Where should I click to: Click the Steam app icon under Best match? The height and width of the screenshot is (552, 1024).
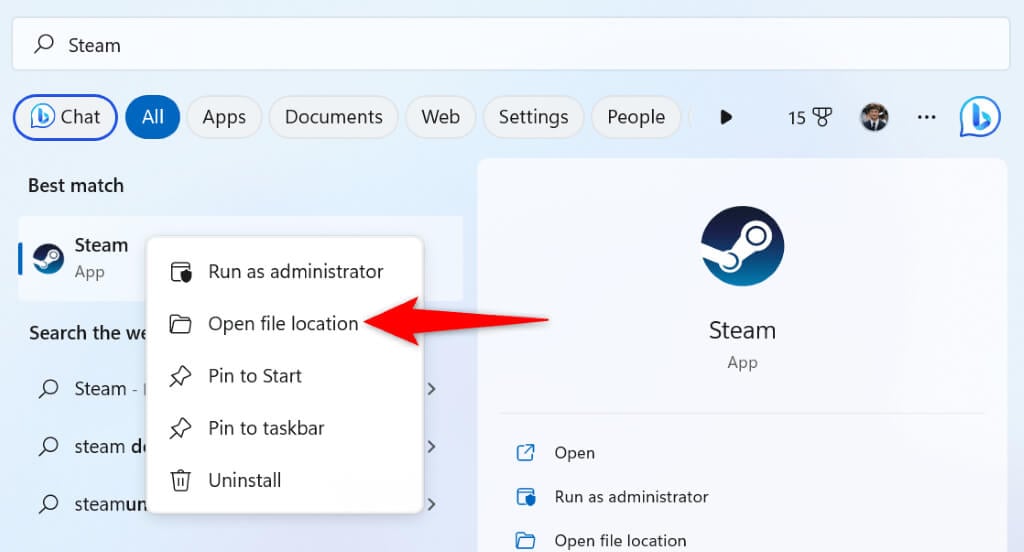pos(48,258)
